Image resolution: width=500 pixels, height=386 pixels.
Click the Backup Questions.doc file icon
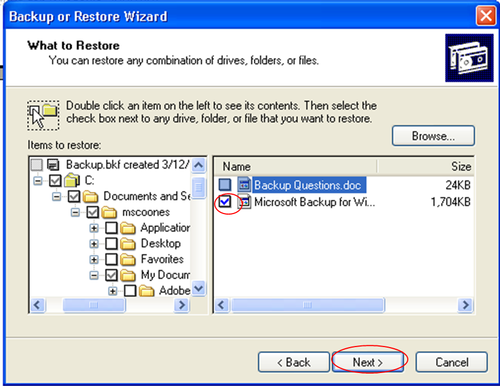point(244,185)
